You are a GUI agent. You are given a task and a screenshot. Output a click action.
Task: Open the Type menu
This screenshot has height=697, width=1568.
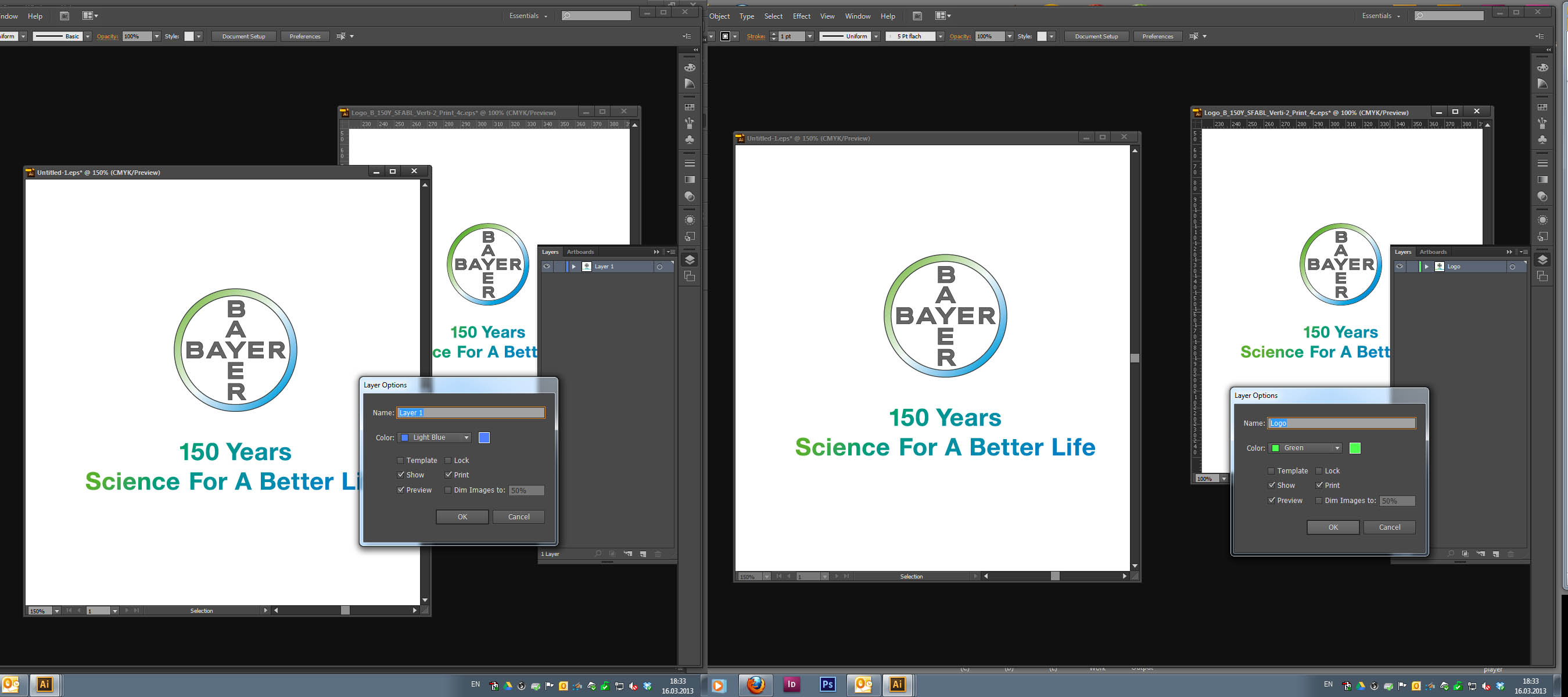(747, 16)
